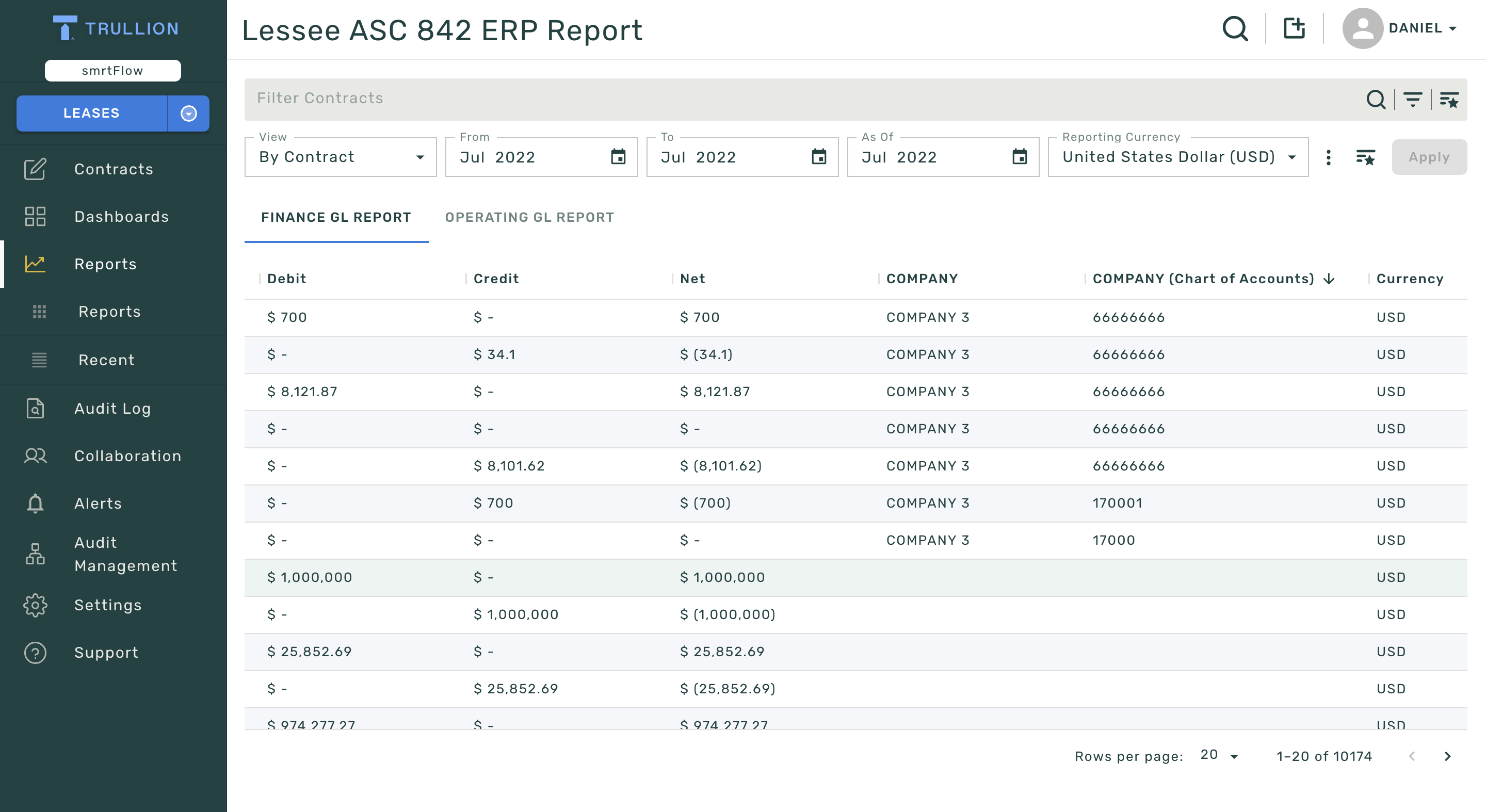Click the global search magnifier icon in header
Viewport: 1486px width, 812px height.
coord(1235,28)
